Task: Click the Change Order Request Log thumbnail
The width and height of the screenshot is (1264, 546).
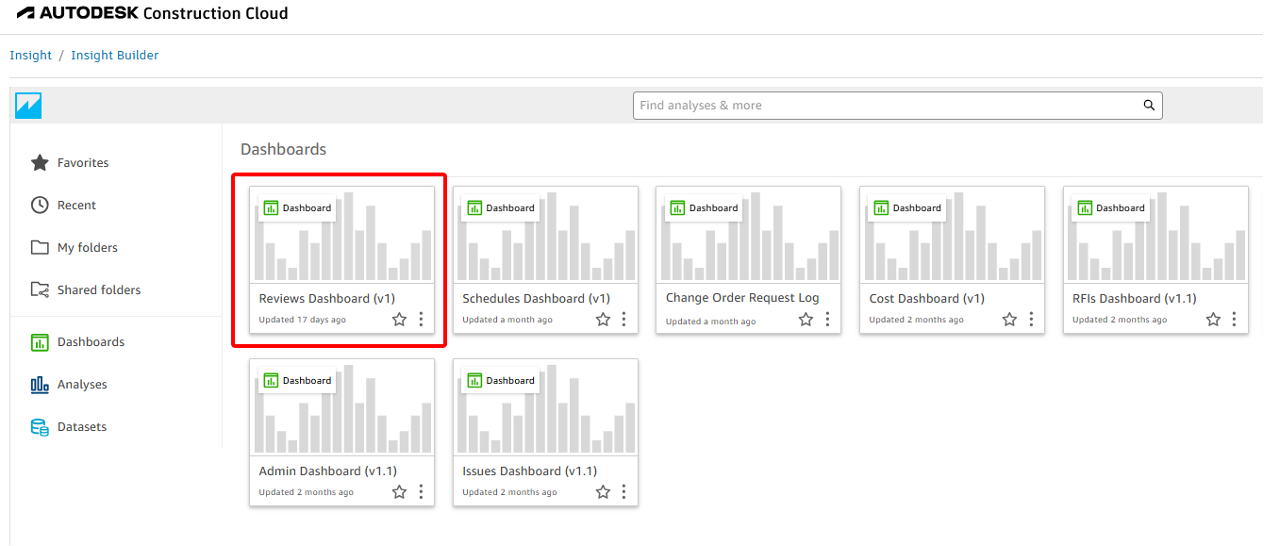Action: pyautogui.click(x=748, y=235)
